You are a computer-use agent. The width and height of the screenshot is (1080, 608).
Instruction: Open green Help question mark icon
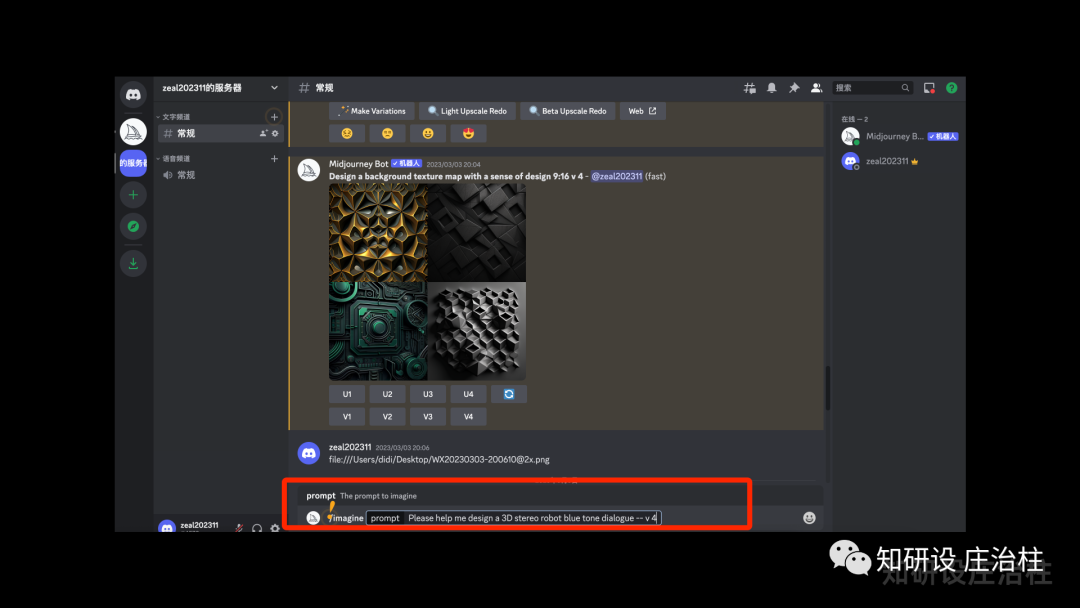(x=951, y=88)
